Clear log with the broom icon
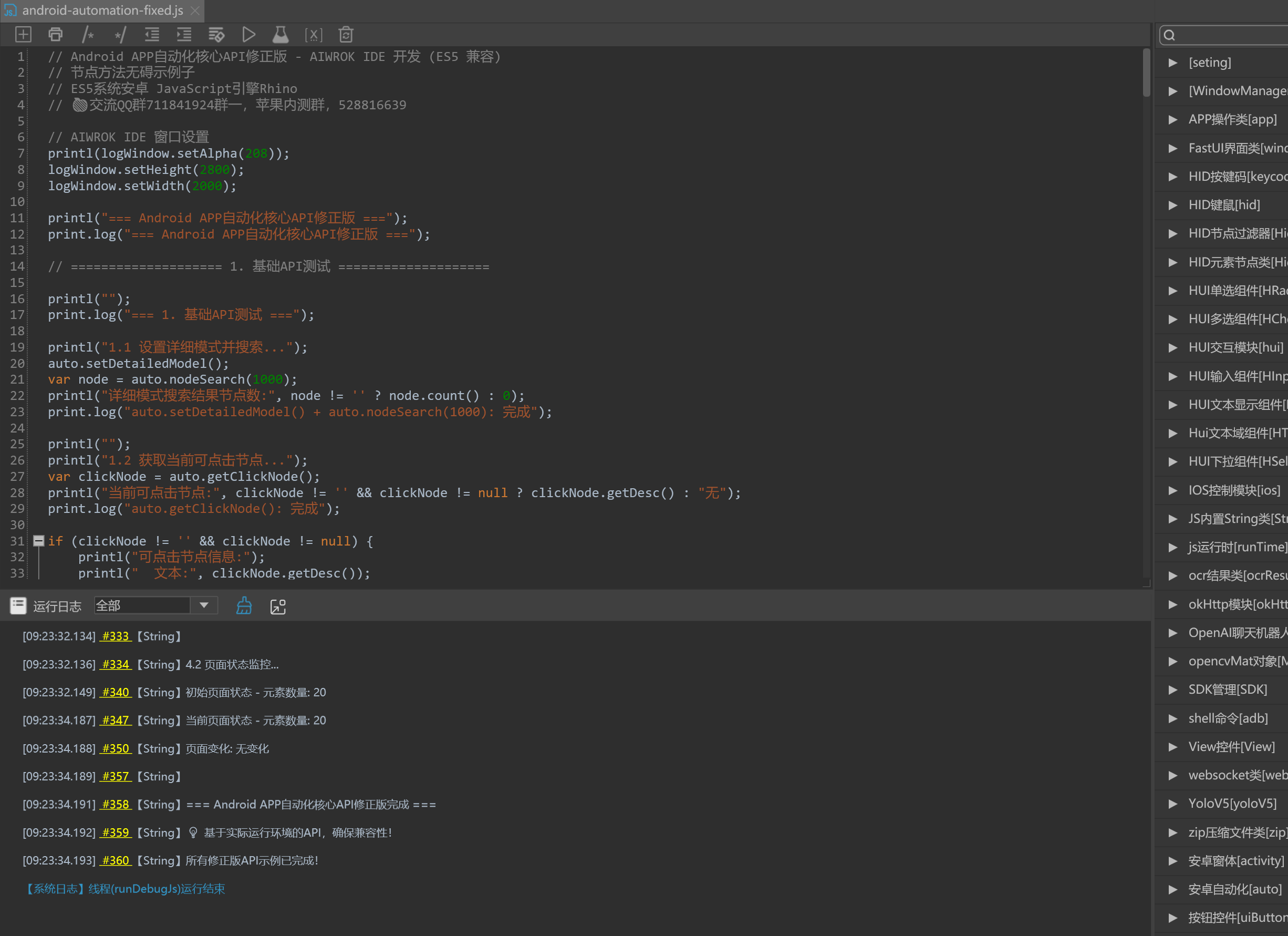Screen dimensions: 1288x936 [244, 606]
